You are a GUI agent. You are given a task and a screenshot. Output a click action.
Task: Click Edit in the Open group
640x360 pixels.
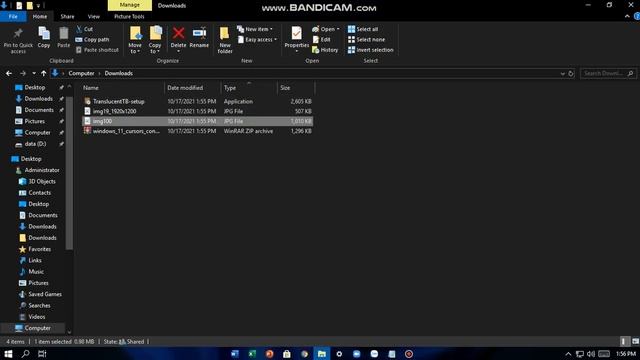pyautogui.click(x=321, y=40)
